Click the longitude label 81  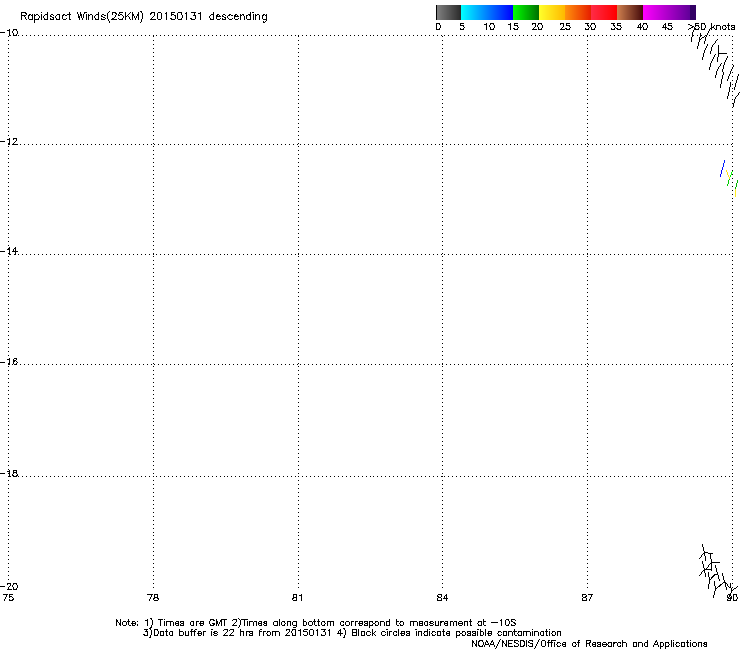tap(297, 598)
